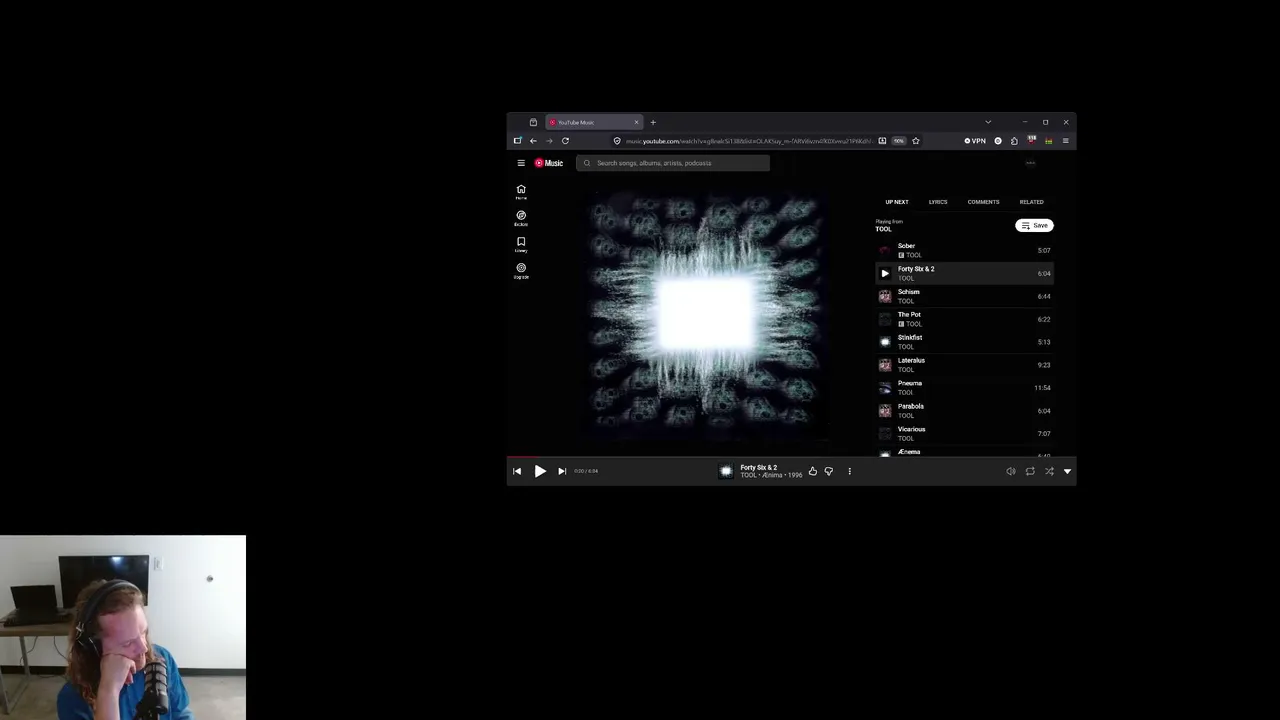Select Vicarious in the queue
This screenshot has width=1280, height=720.
(x=964, y=434)
